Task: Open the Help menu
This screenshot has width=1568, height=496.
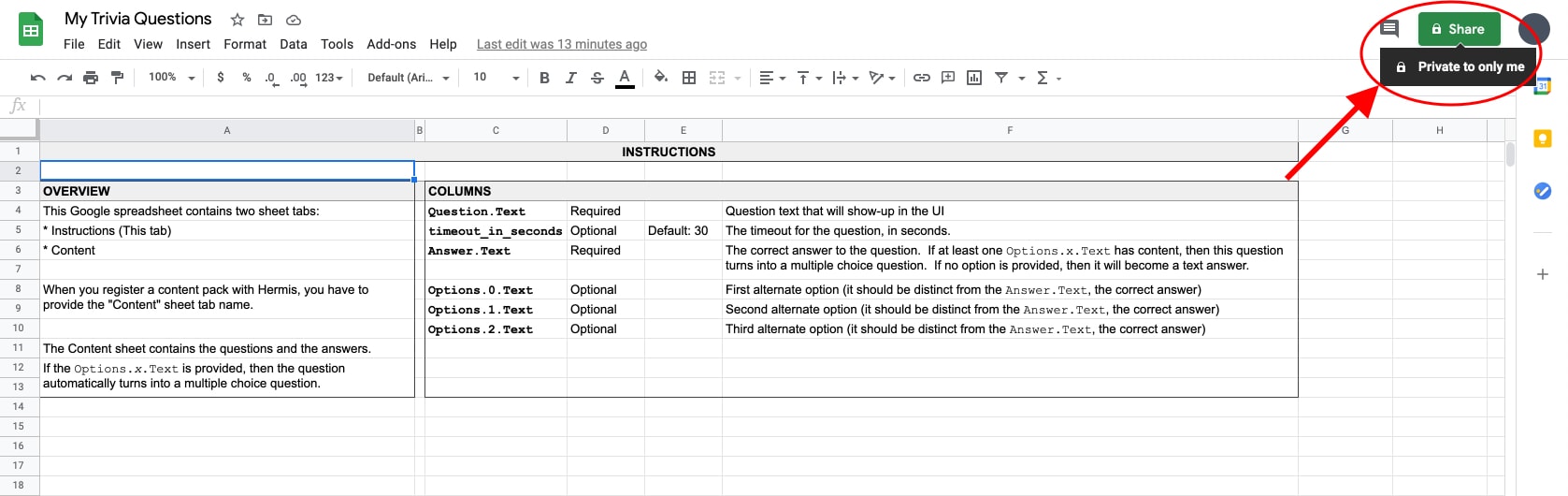Action: (443, 44)
